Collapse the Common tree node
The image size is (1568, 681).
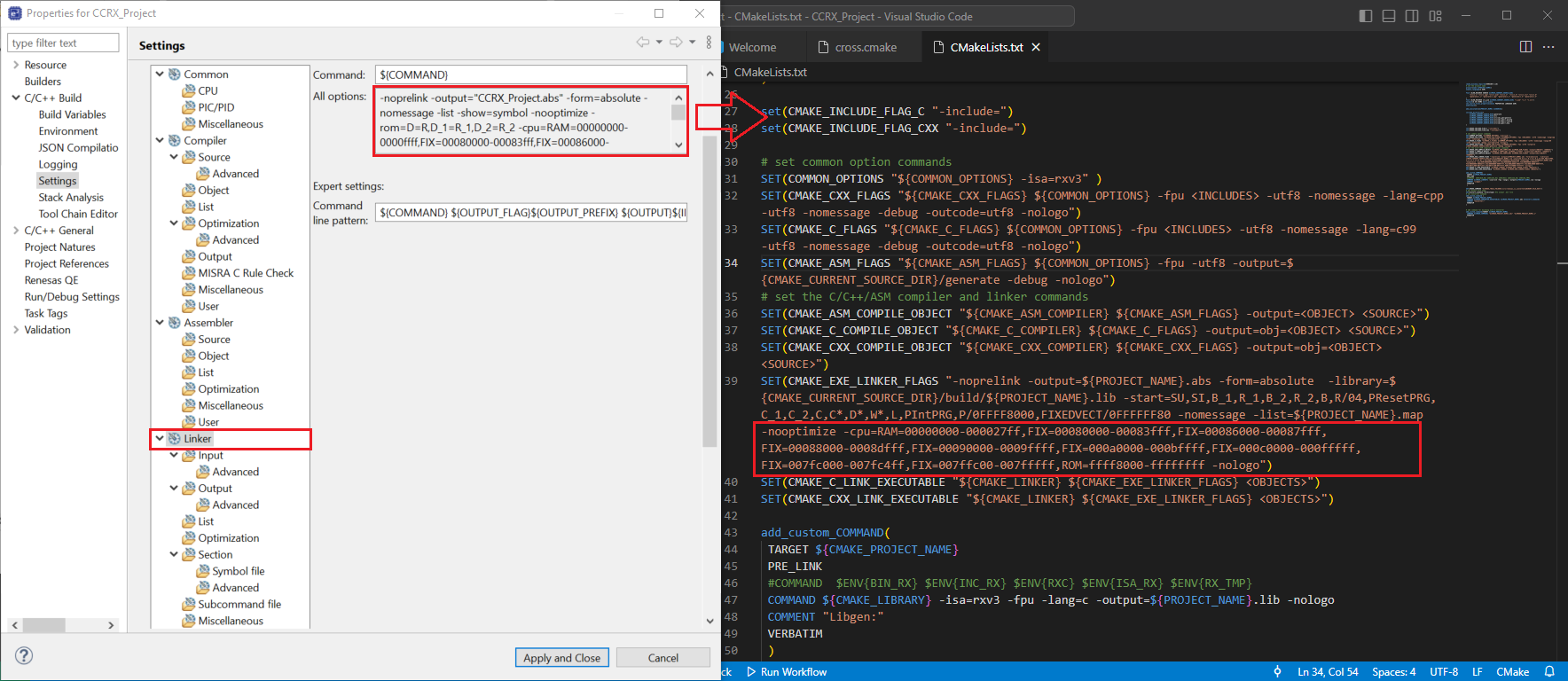pos(160,74)
